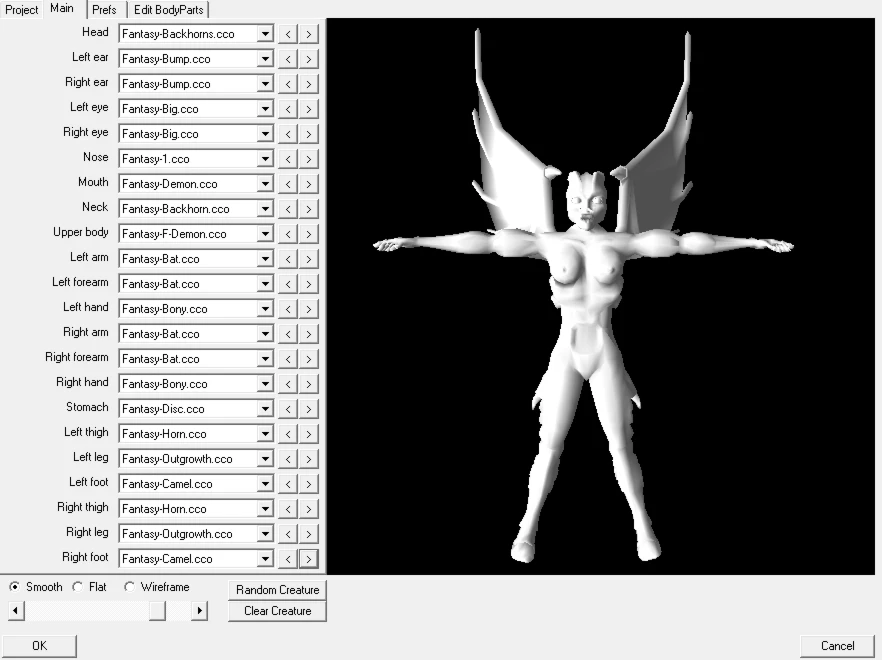Open the Right foot dropdown
Viewport: 882px width, 660px height.
(x=265, y=559)
